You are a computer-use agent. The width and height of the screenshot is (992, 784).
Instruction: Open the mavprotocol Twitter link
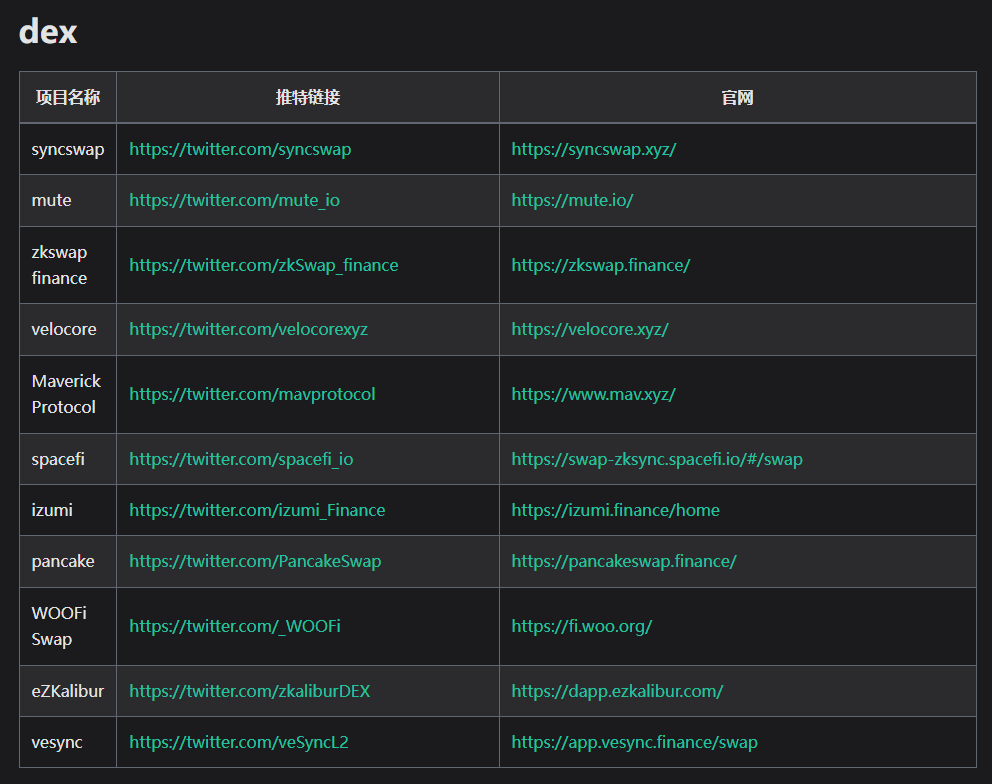pyautogui.click(x=252, y=394)
